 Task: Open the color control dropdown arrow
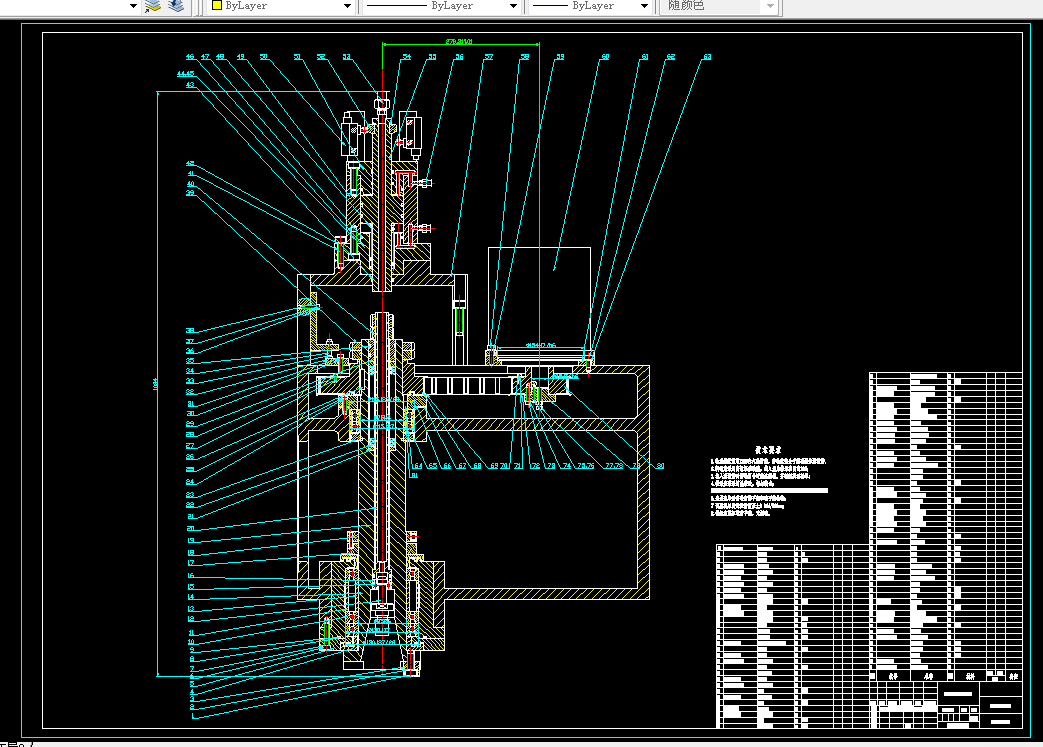(x=347, y=6)
